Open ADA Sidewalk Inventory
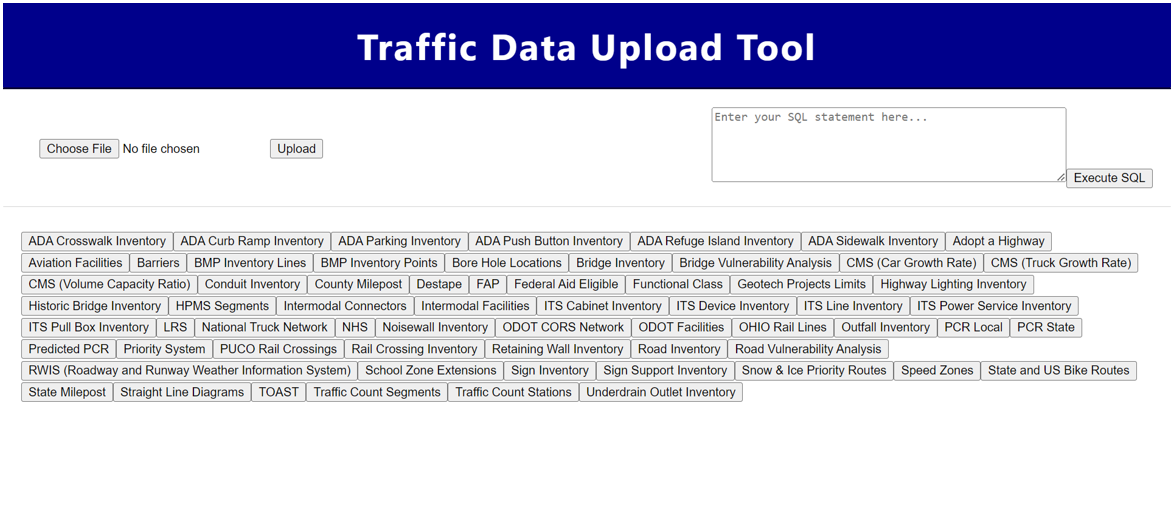This screenshot has width=1176, height=511. pos(873,241)
